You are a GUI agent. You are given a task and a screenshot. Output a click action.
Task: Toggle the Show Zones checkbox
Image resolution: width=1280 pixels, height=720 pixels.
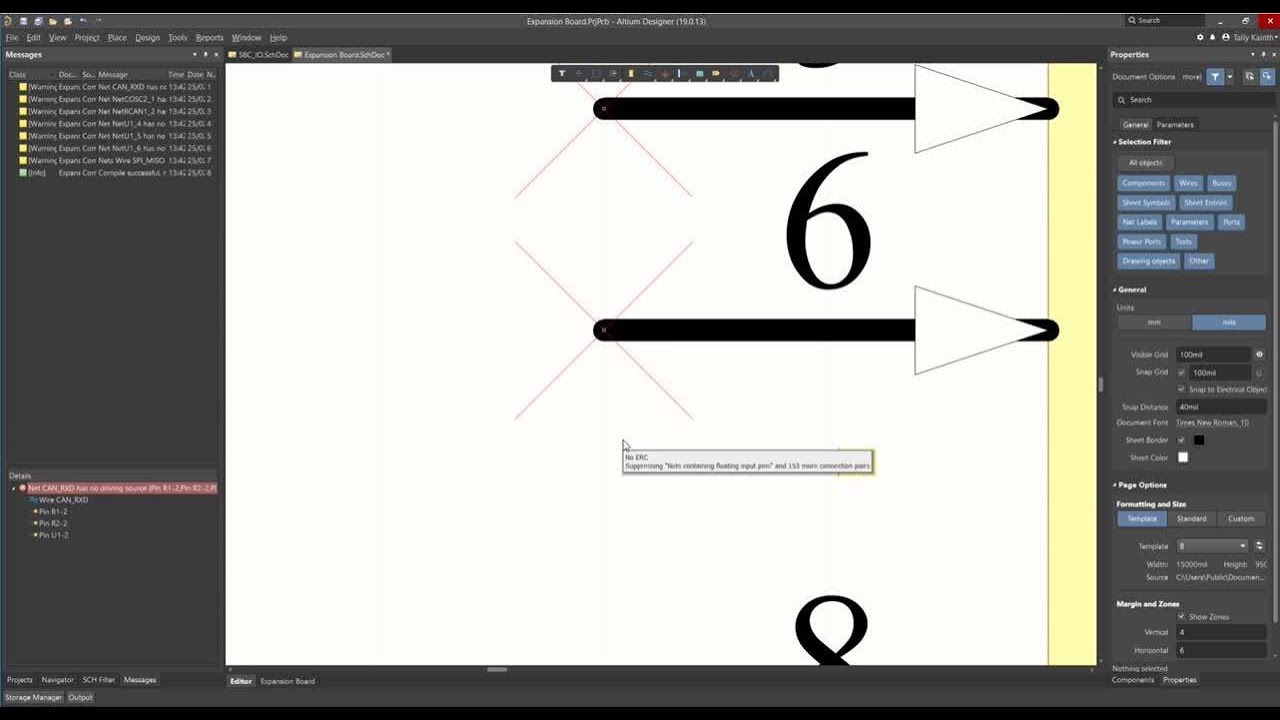point(1181,617)
